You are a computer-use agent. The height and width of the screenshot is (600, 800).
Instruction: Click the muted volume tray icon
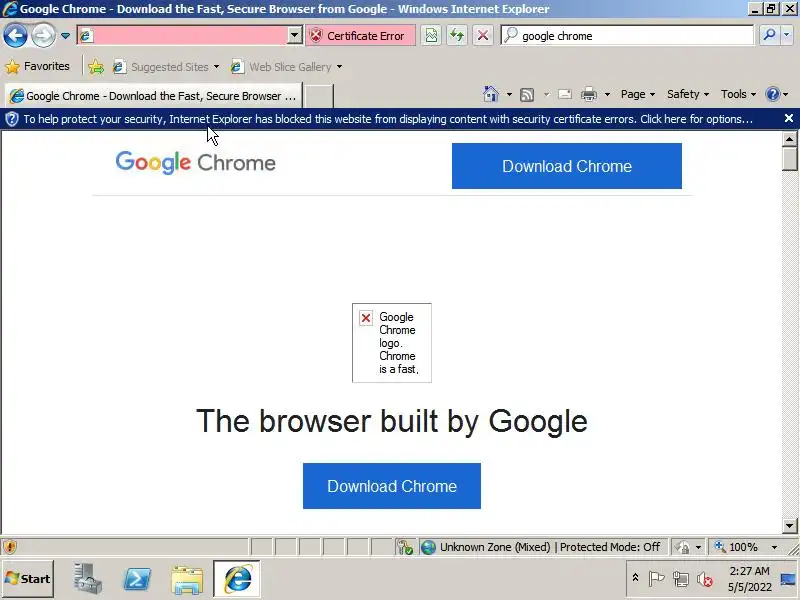[x=705, y=579]
